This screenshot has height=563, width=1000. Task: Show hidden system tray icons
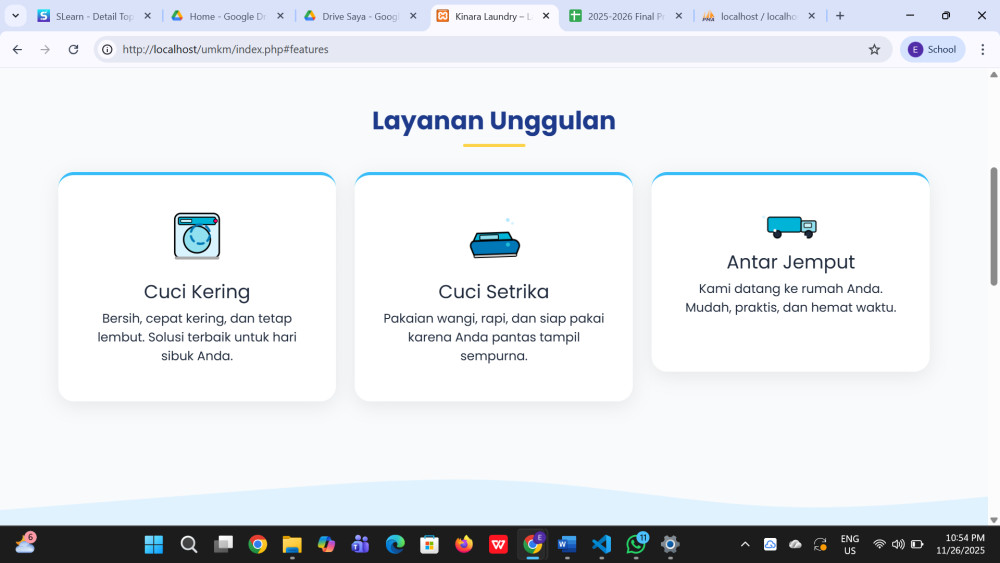coord(744,544)
